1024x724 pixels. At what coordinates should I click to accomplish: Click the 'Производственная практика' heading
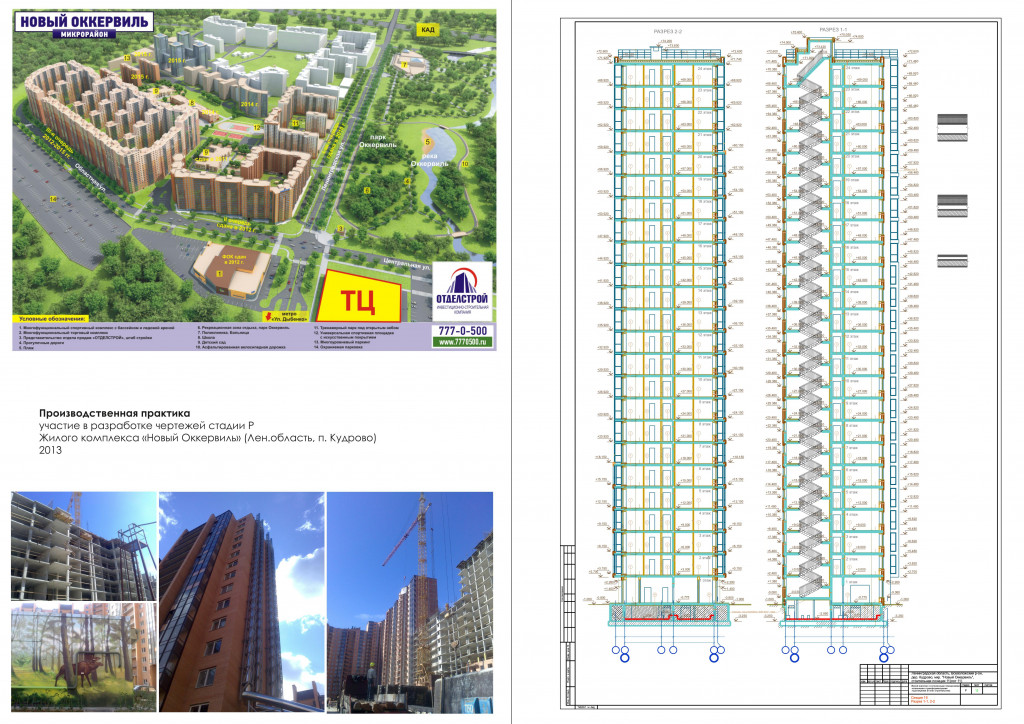(x=114, y=413)
